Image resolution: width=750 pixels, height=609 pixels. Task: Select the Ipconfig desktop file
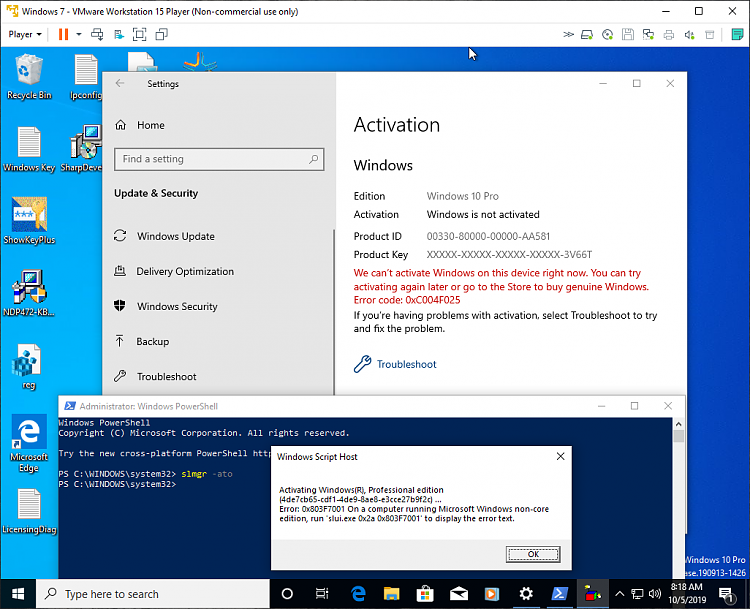pos(86,77)
